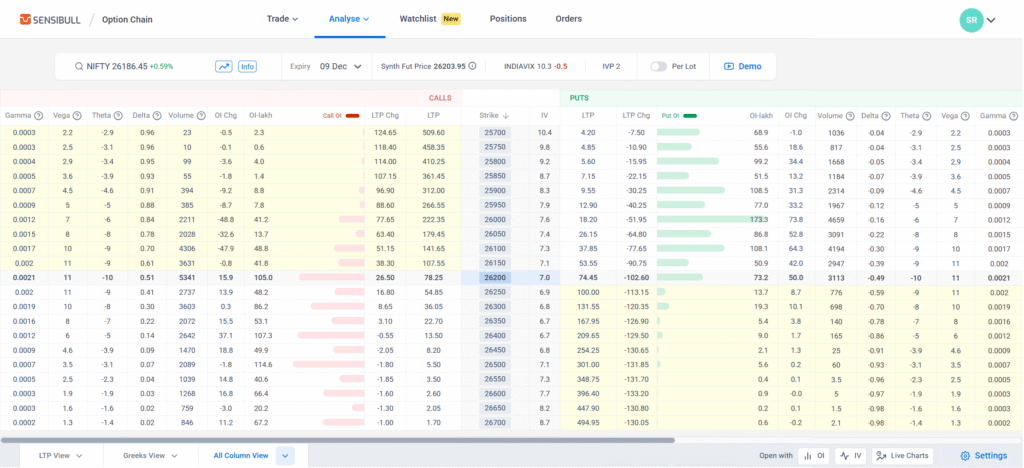
Task: Select strike 26200 cell
Action: click(494, 277)
